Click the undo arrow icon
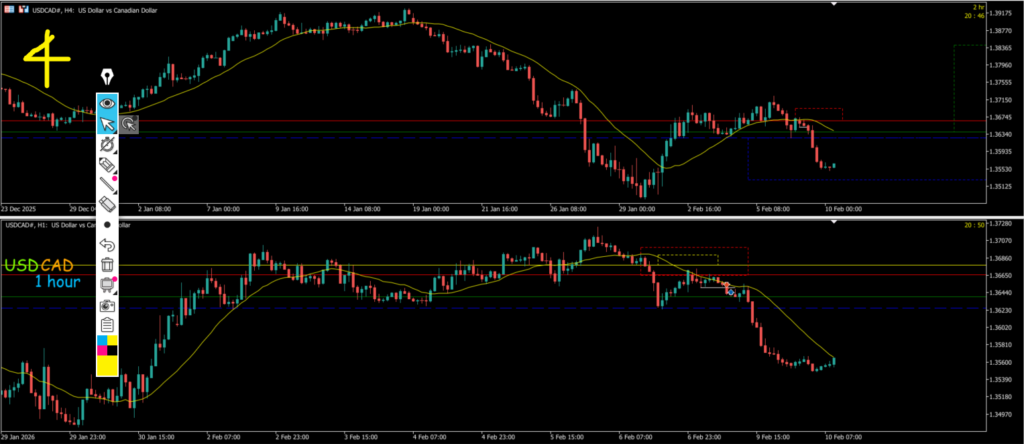 pyautogui.click(x=107, y=245)
